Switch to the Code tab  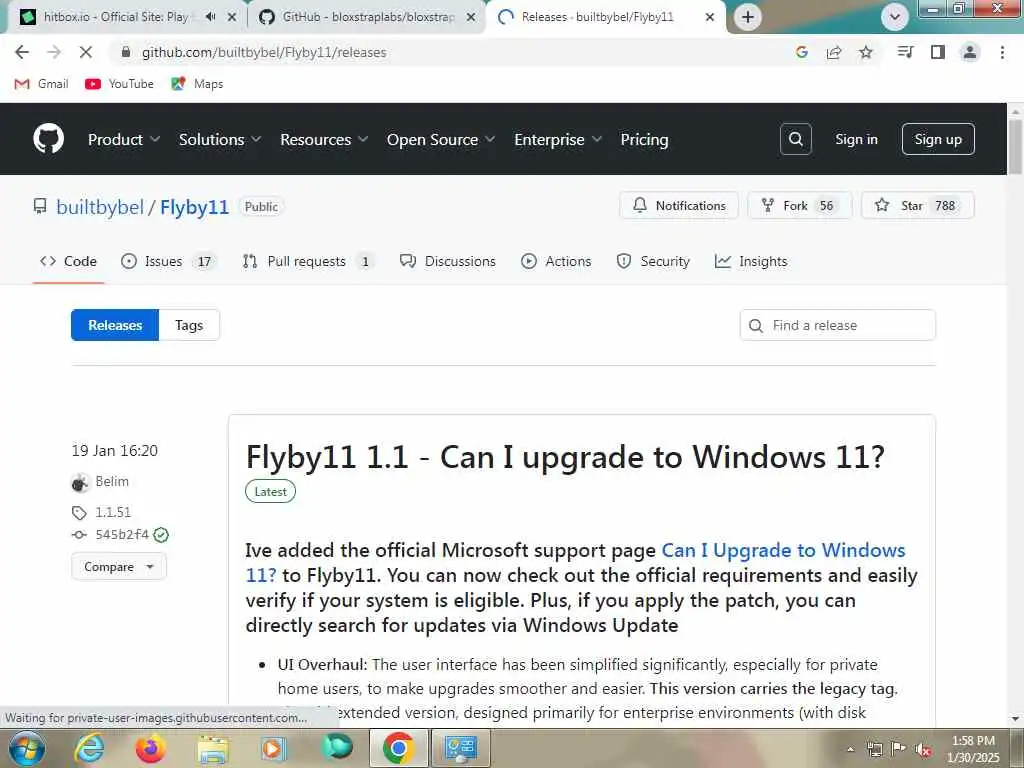pyautogui.click(x=68, y=261)
